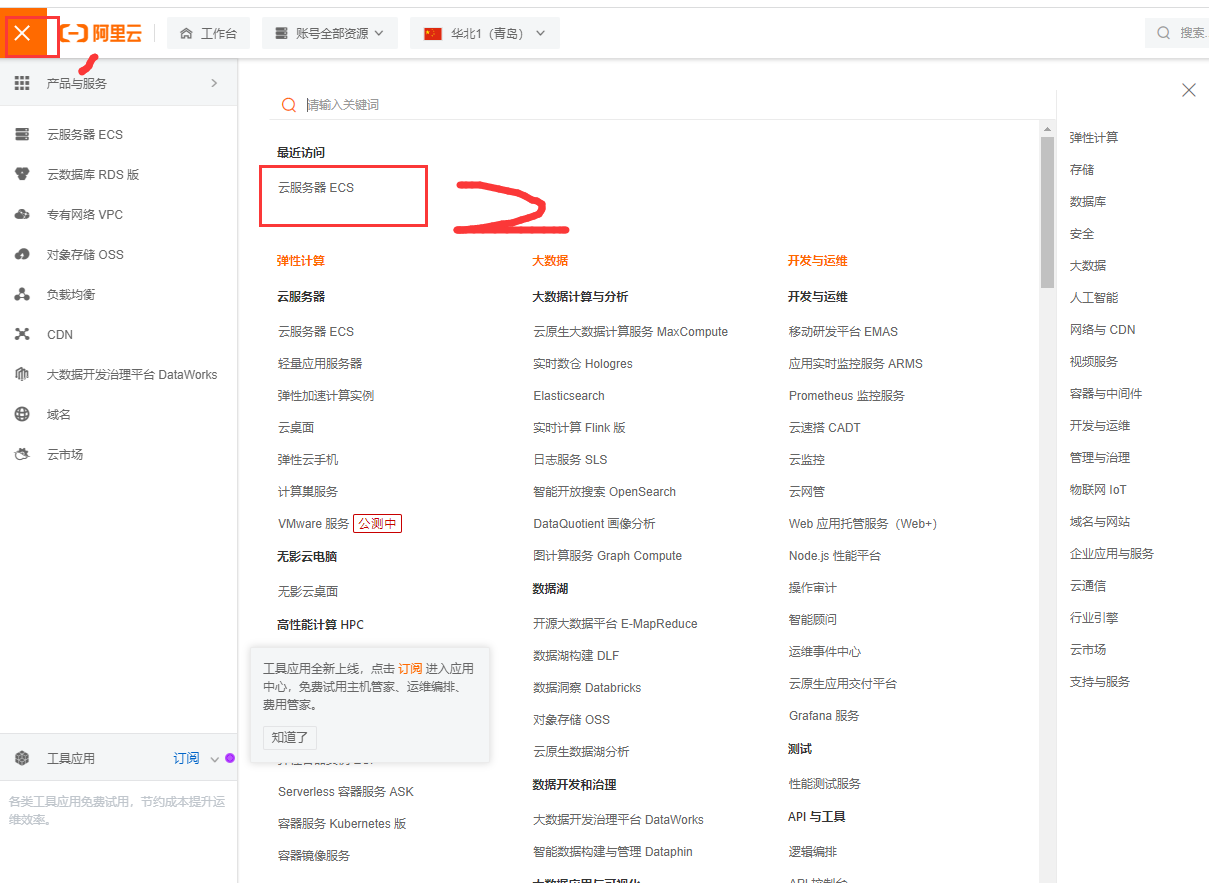Image resolution: width=1209 pixels, height=883 pixels.
Task: Jump to 弹性计算 category
Action: (1094, 137)
